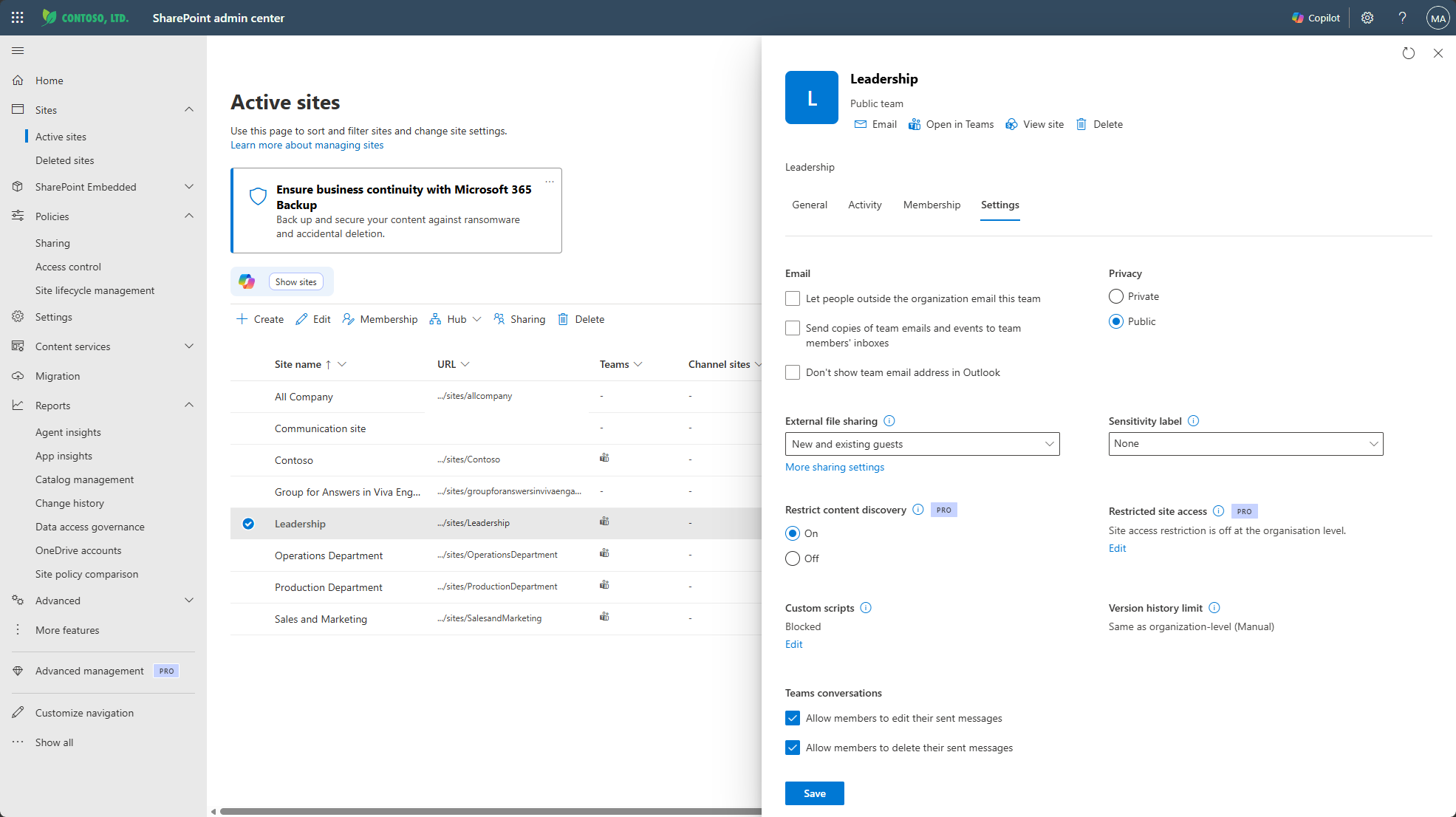Click the Email envelope icon for Leadership
The width and height of the screenshot is (1456, 817).
coord(861,124)
